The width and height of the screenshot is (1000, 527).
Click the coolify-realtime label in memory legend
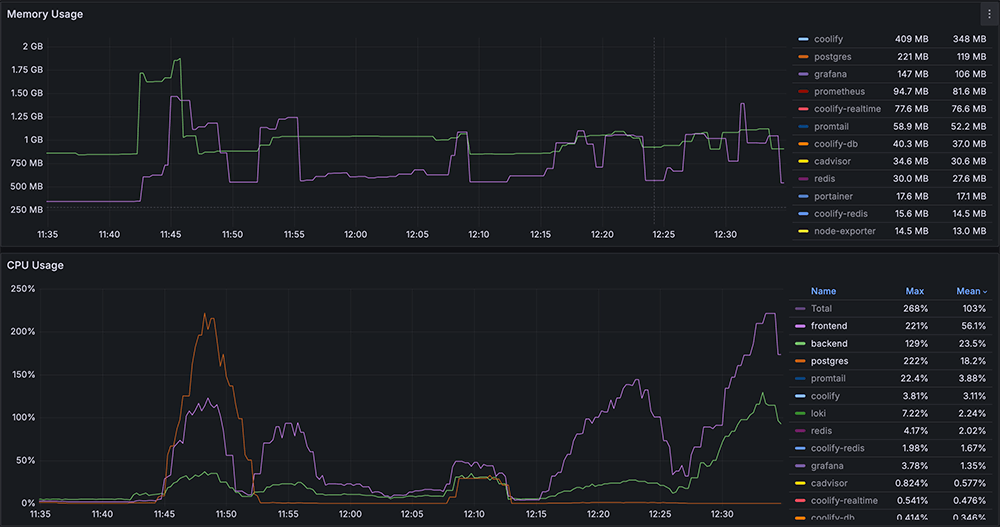click(847, 109)
